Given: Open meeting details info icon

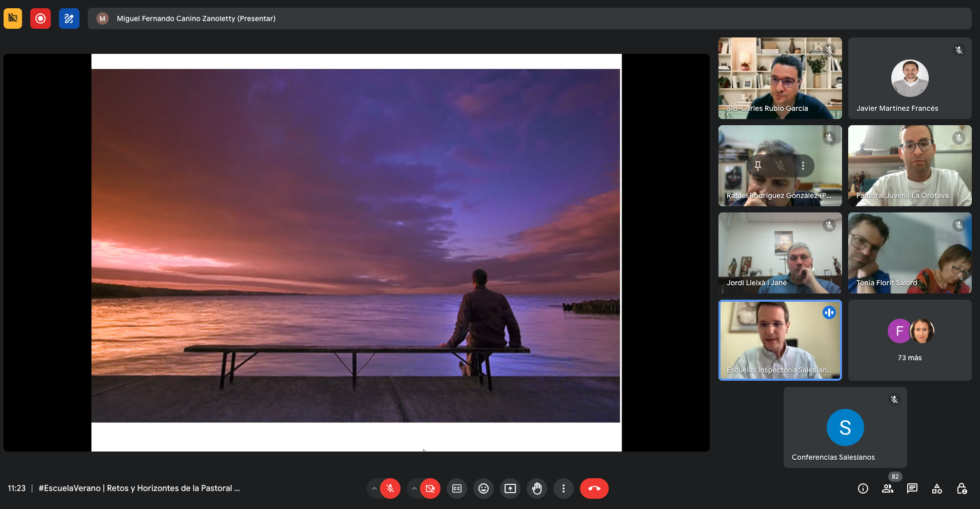Looking at the screenshot, I should [x=863, y=488].
